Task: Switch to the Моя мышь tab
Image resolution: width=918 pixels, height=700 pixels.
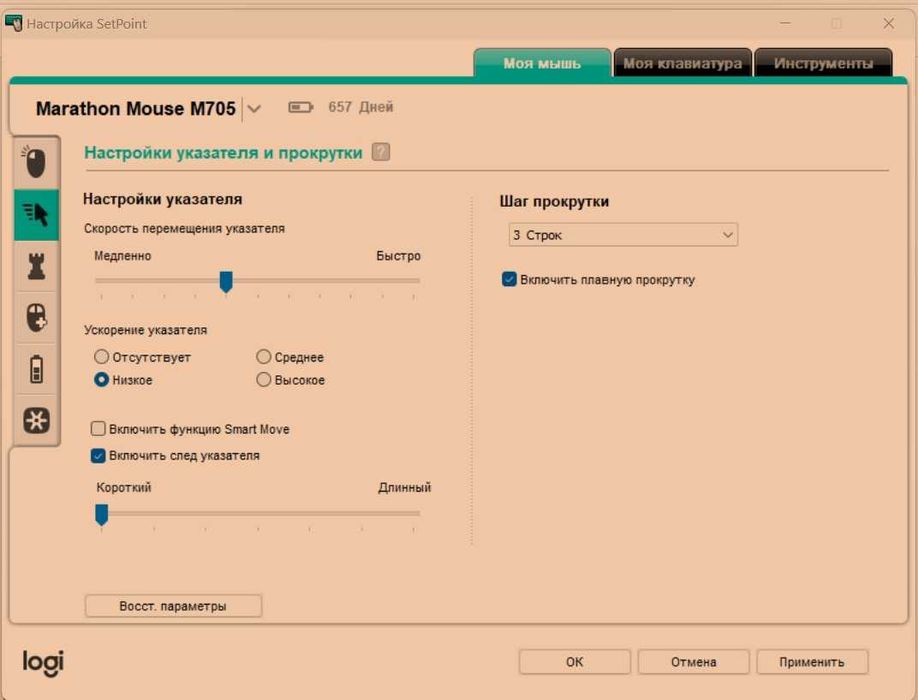Action: (x=542, y=63)
